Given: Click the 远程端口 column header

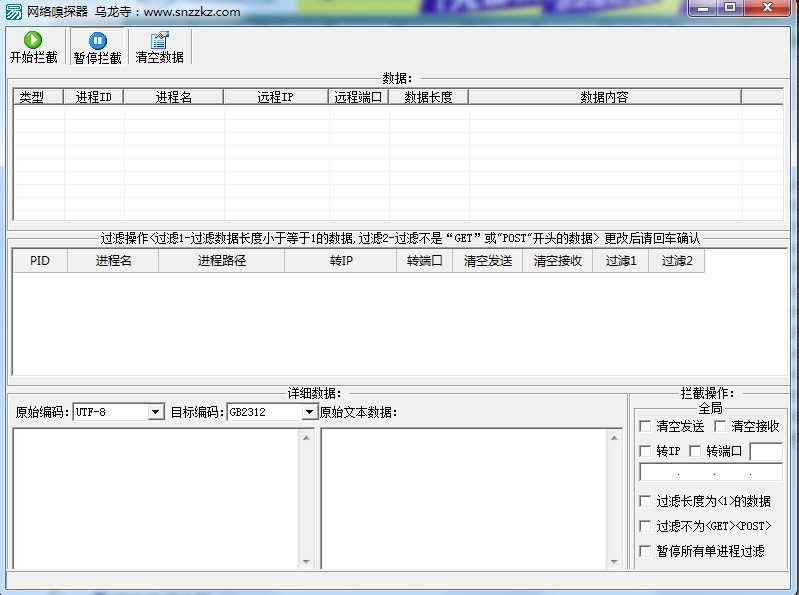Looking at the screenshot, I should (x=358, y=97).
